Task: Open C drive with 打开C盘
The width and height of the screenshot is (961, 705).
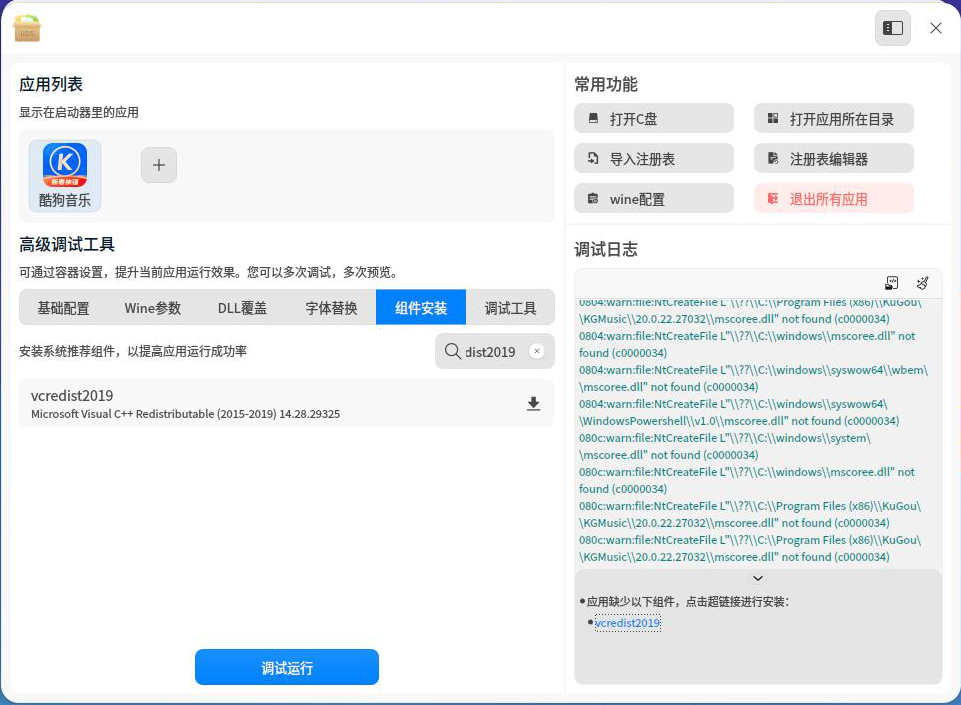Action: [653, 118]
